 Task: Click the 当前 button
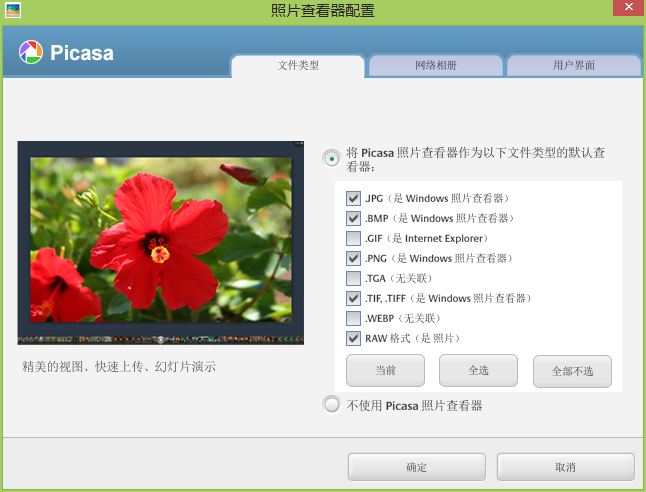(x=385, y=371)
